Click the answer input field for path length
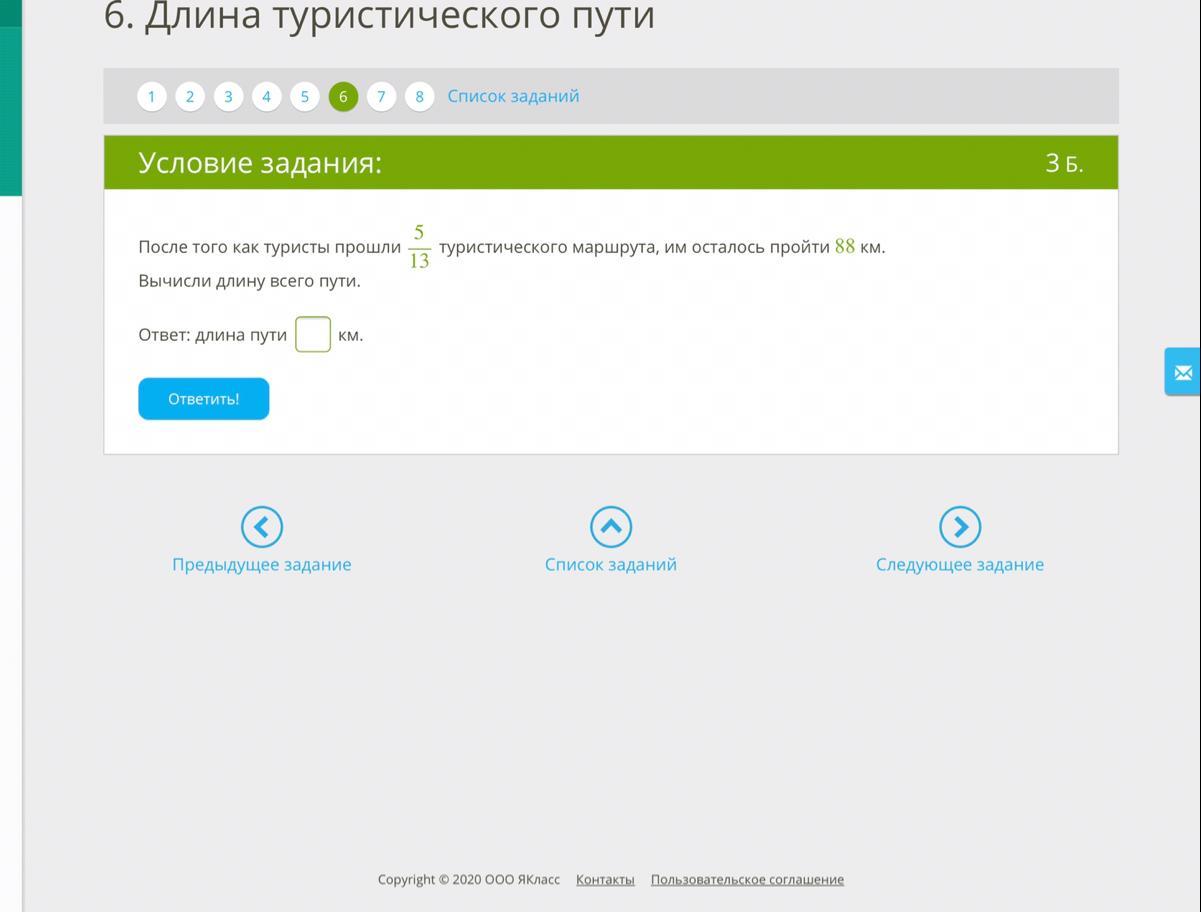This screenshot has height=912, width=1201. pyautogui.click(x=313, y=334)
